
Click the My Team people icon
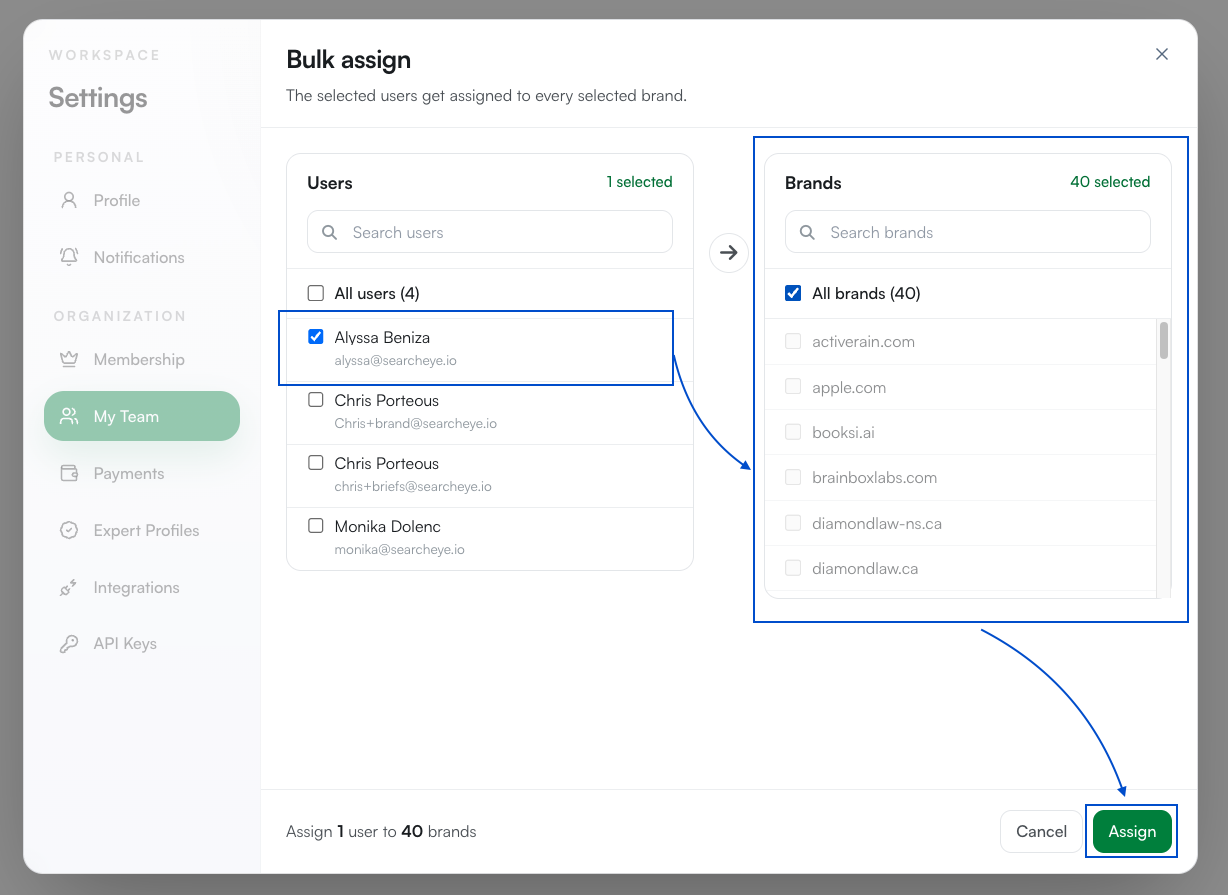point(69,416)
